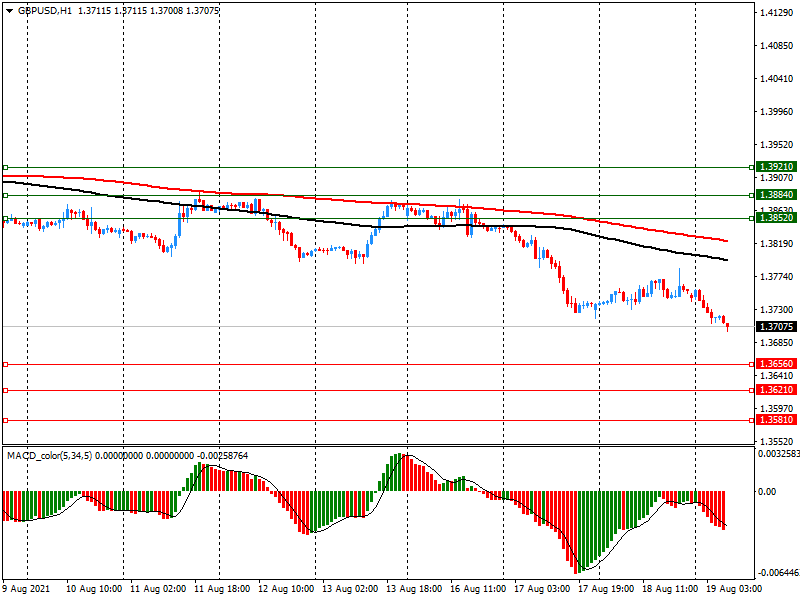Select the 1.36560 red price label
This screenshot has height=600, width=800.
pyautogui.click(x=776, y=364)
